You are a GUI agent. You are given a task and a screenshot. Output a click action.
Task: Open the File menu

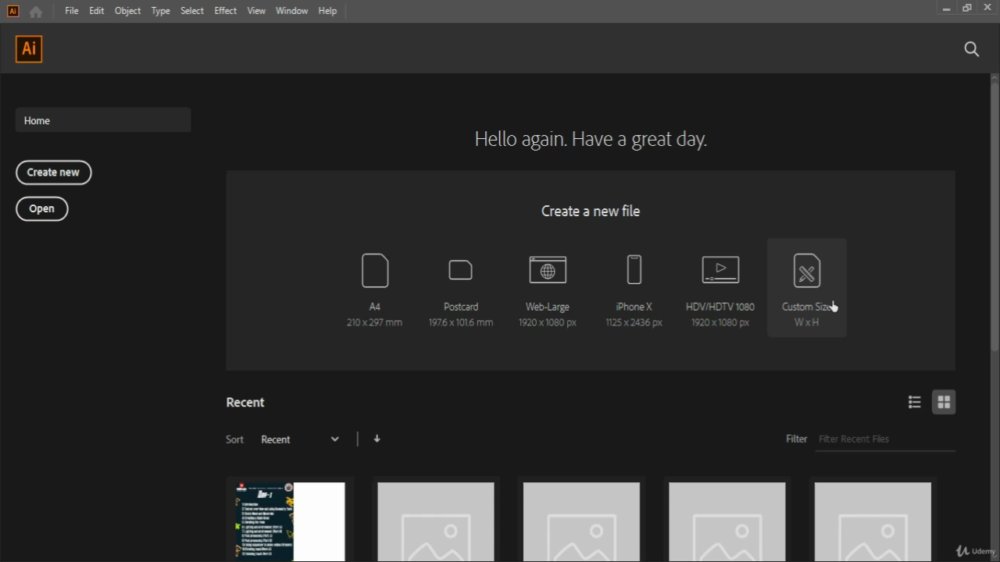tap(71, 11)
